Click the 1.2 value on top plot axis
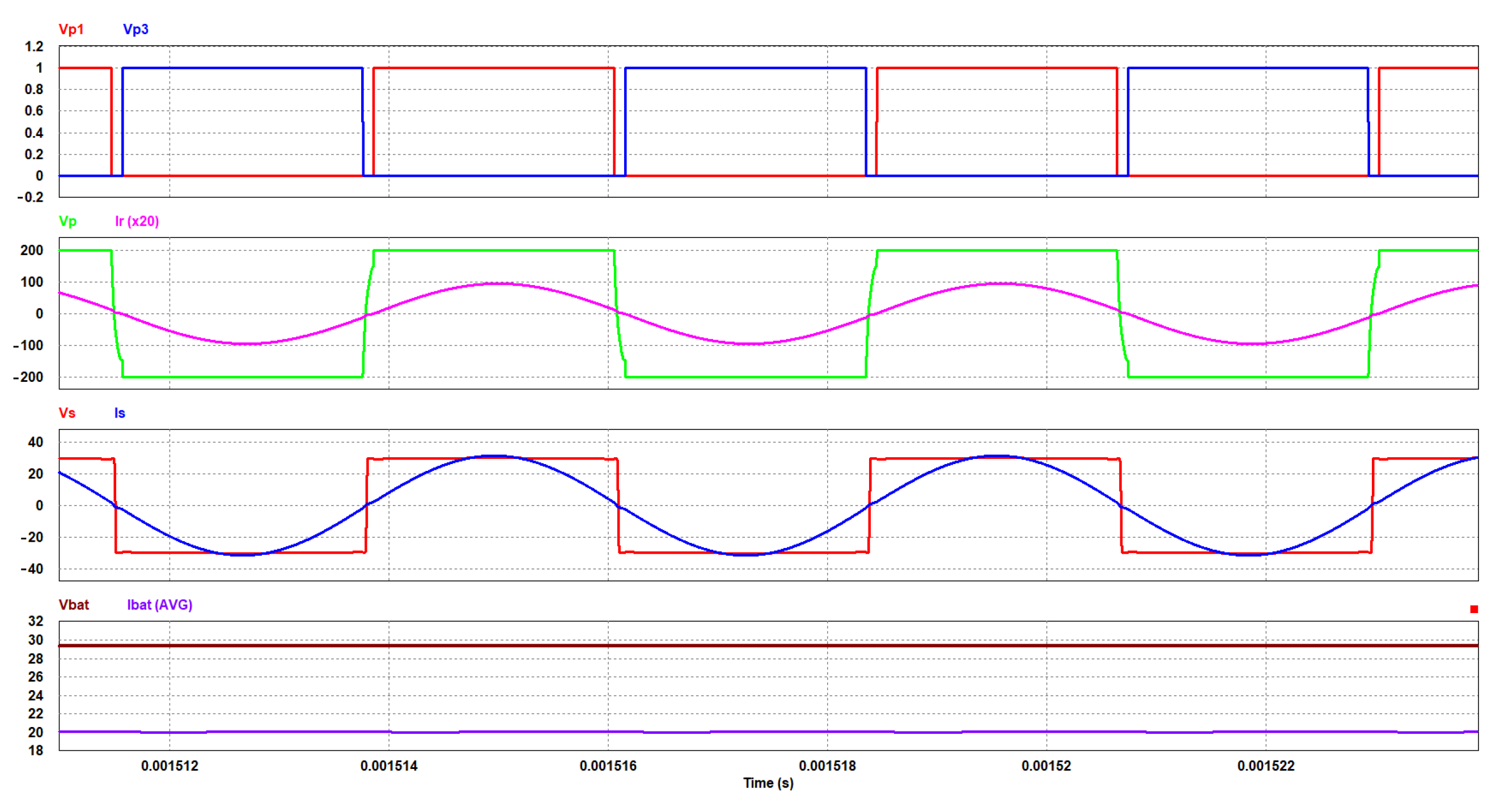The height and width of the screenshot is (812, 1500). (x=34, y=46)
